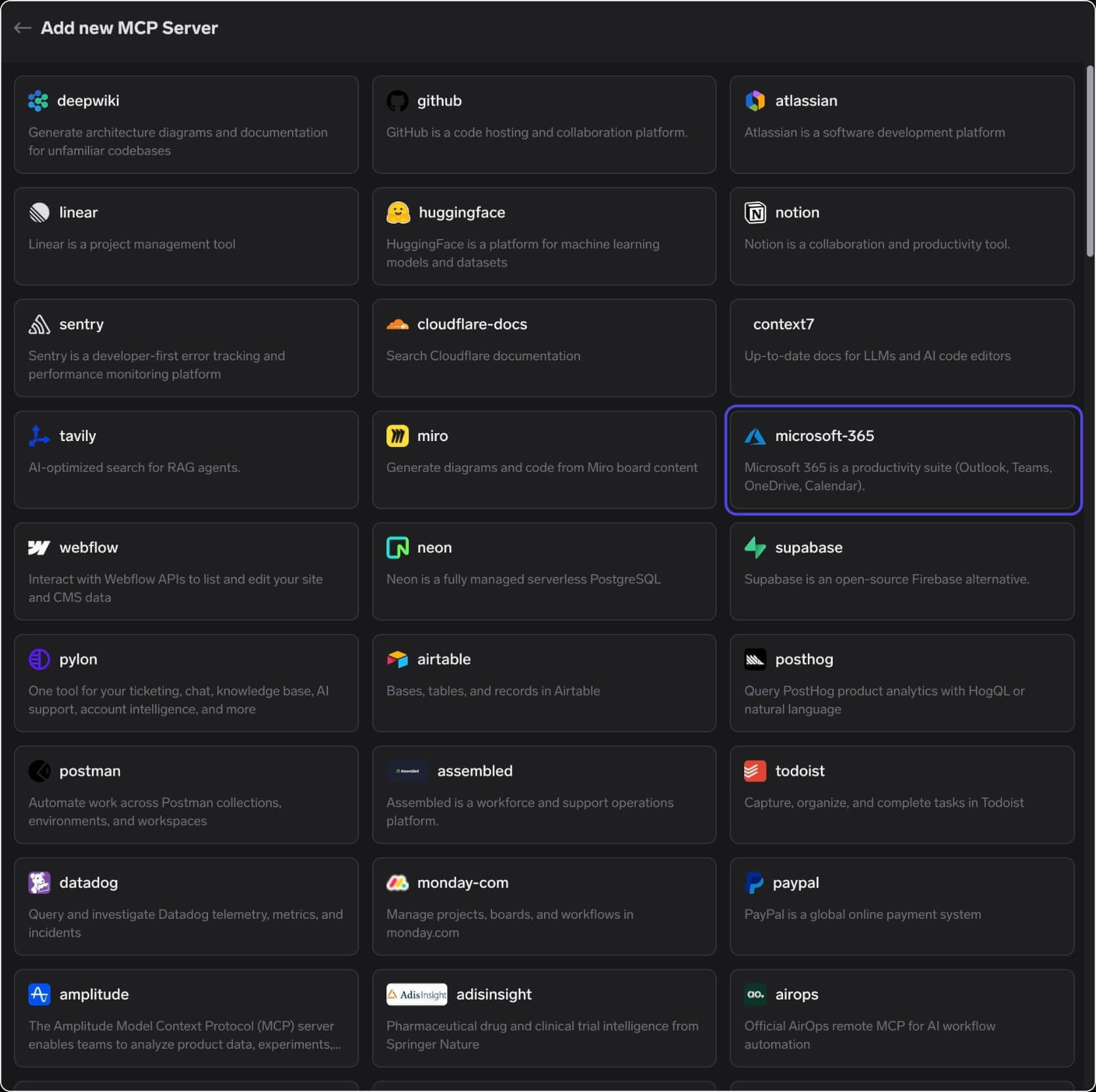The height and width of the screenshot is (1092, 1096).
Task: Select the supabase server name
Action: click(x=809, y=547)
